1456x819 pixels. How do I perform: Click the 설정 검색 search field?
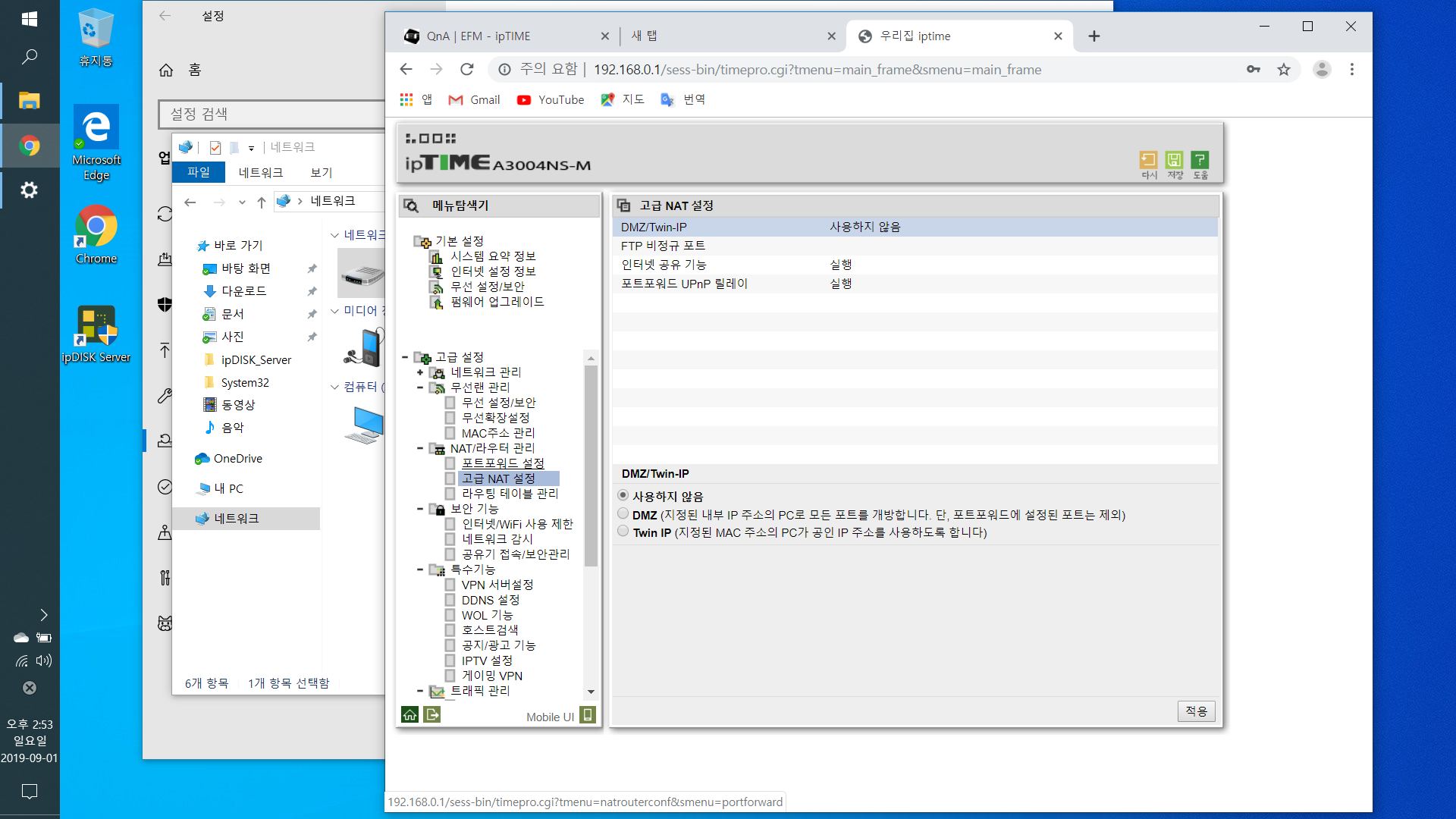(273, 114)
